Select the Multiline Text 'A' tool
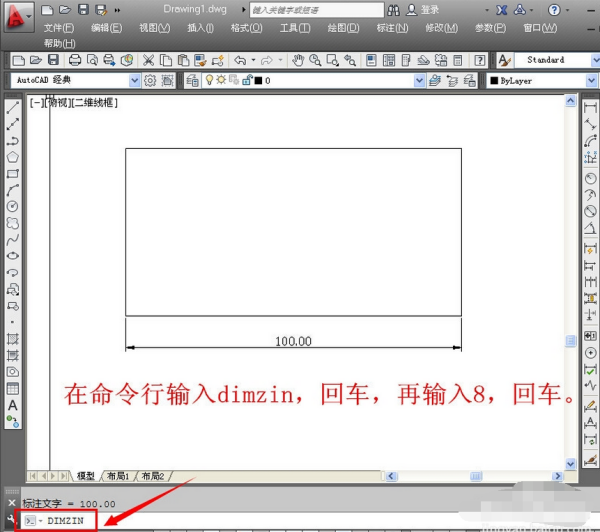 [13, 405]
